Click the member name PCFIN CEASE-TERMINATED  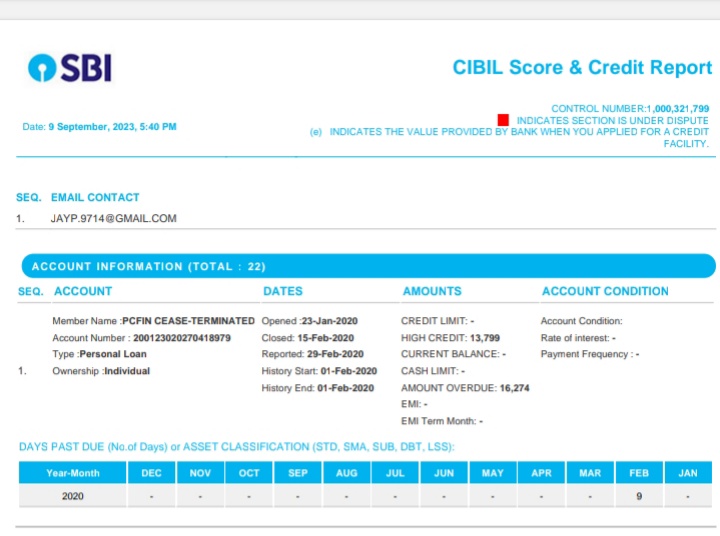pos(188,321)
